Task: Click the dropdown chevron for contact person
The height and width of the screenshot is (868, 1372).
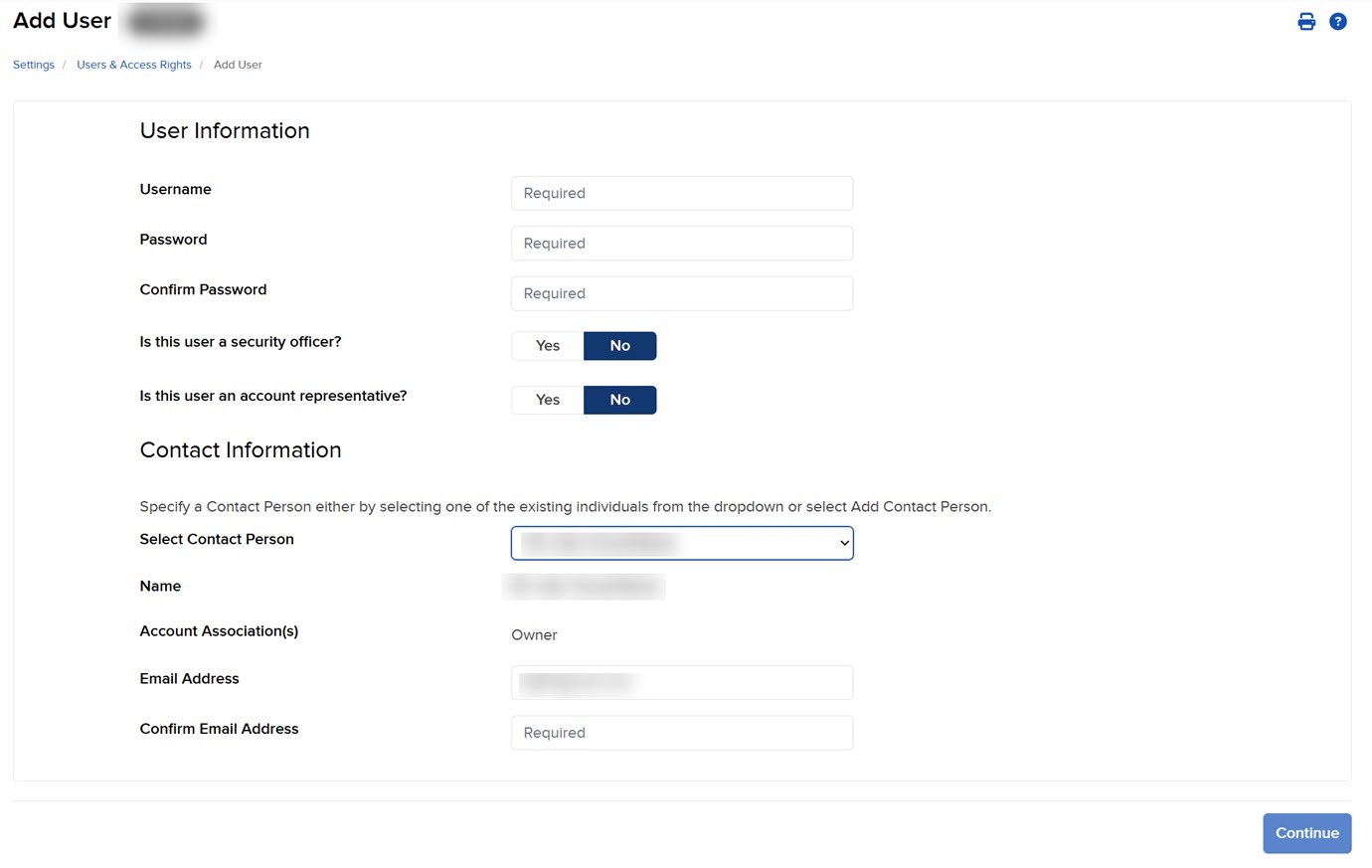Action: (x=844, y=543)
